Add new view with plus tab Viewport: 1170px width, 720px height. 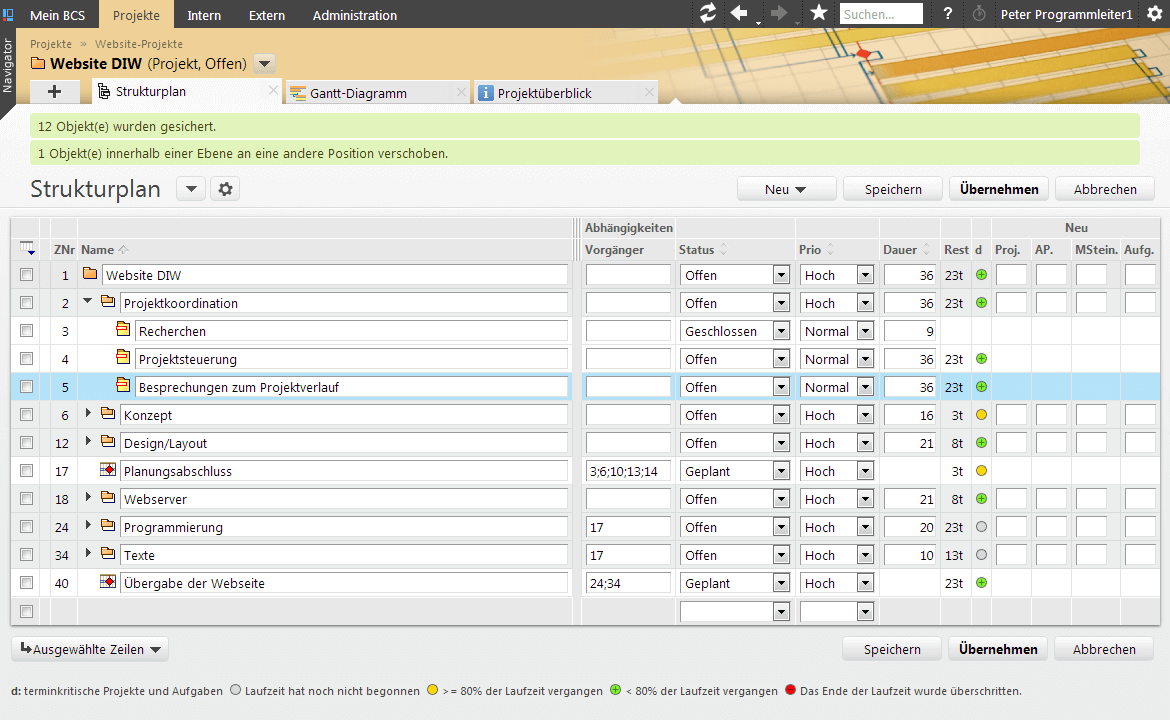coord(54,91)
